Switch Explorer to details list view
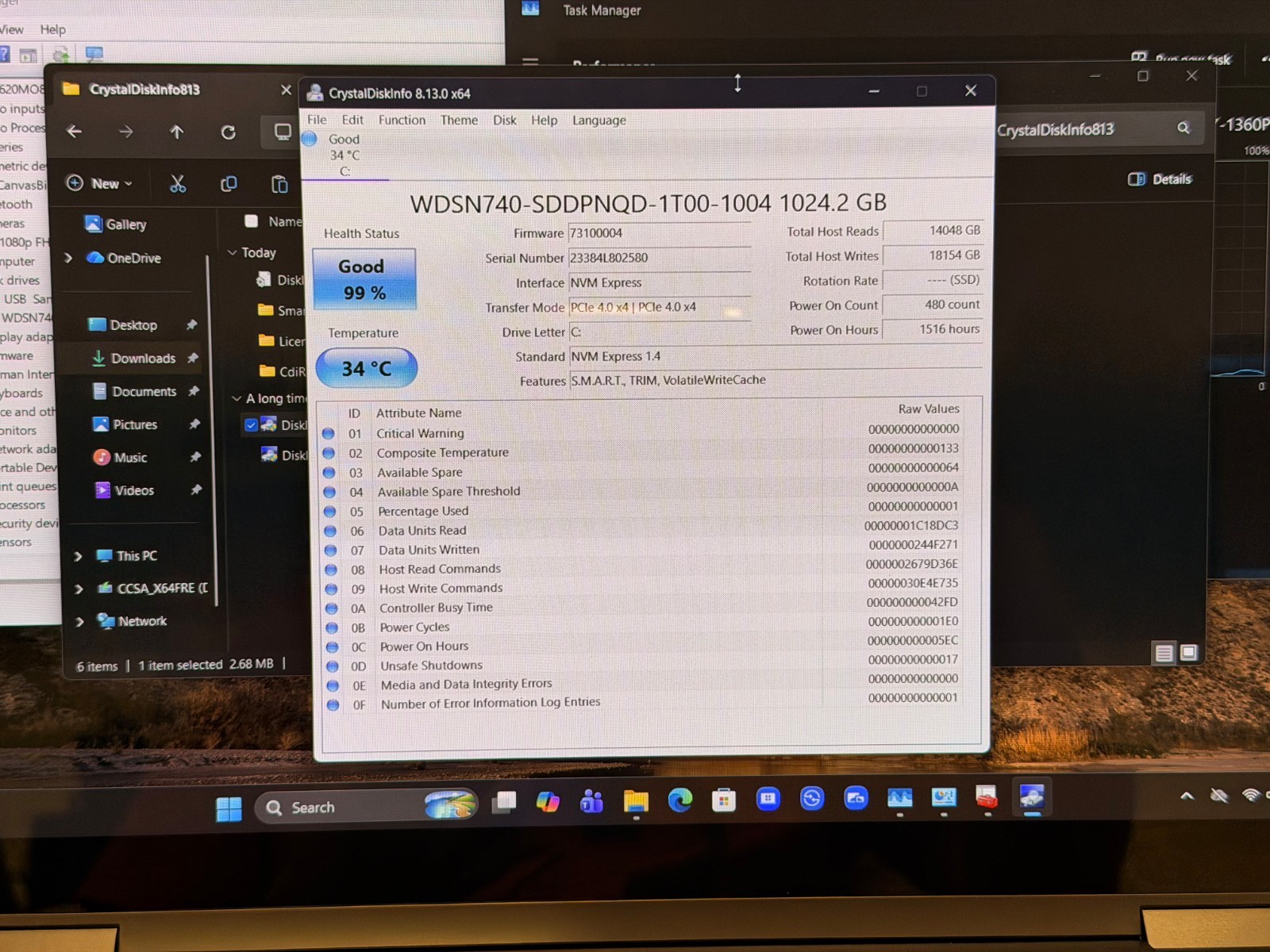 [x=1164, y=653]
